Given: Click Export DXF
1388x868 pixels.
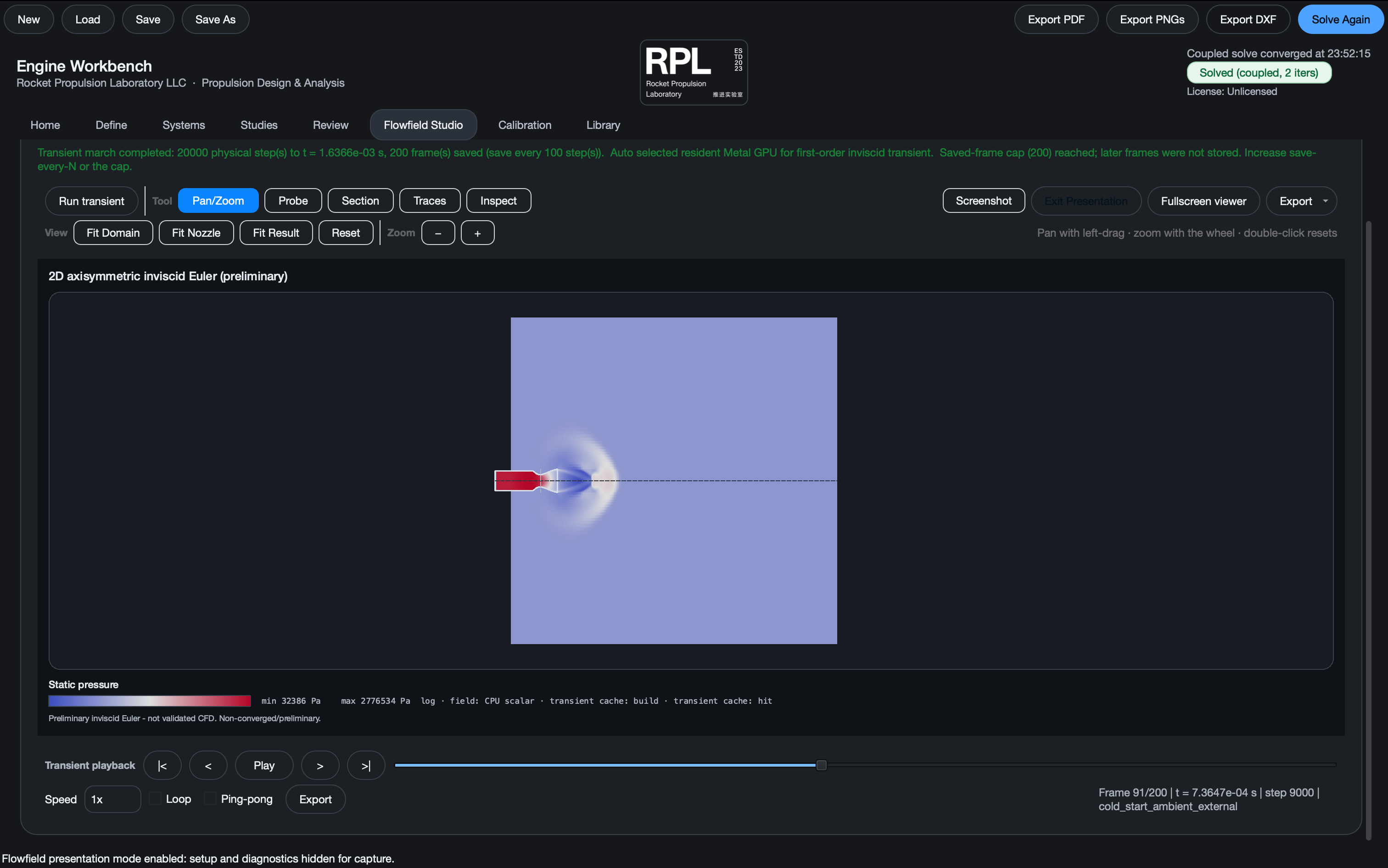Looking at the screenshot, I should click(x=1248, y=19).
